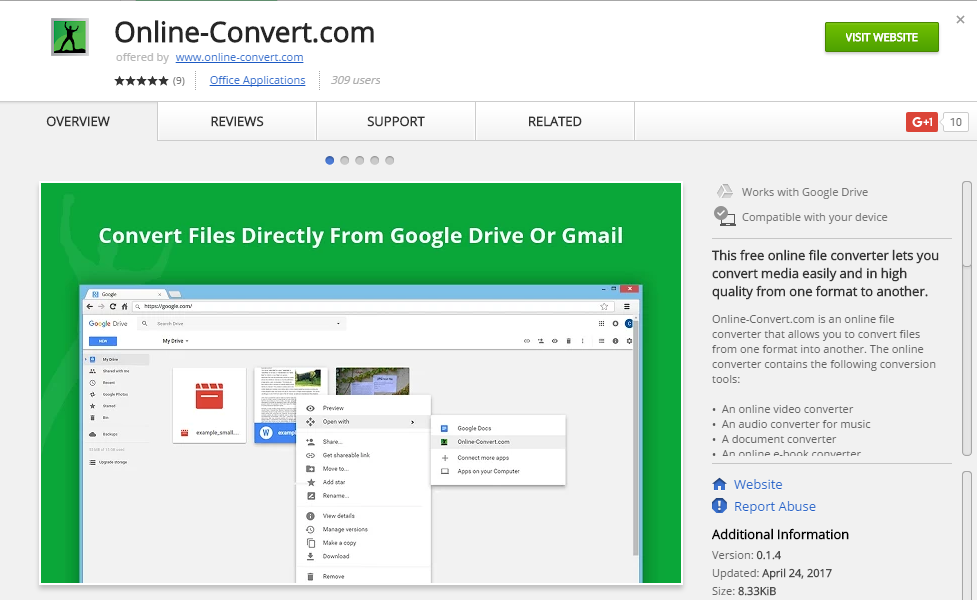This screenshot has height=600, width=977.
Task: Click the "Compatible with your device" text
Action: pyautogui.click(x=814, y=217)
